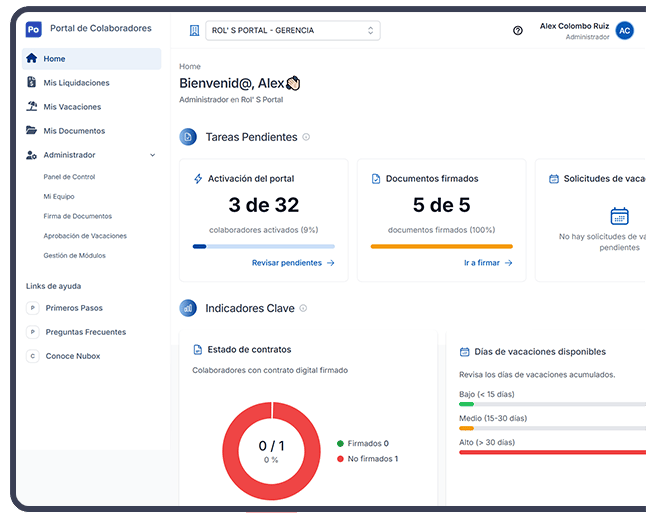Select Mis Documentos in the sidebar
This screenshot has width=646, height=526.
(x=73, y=131)
